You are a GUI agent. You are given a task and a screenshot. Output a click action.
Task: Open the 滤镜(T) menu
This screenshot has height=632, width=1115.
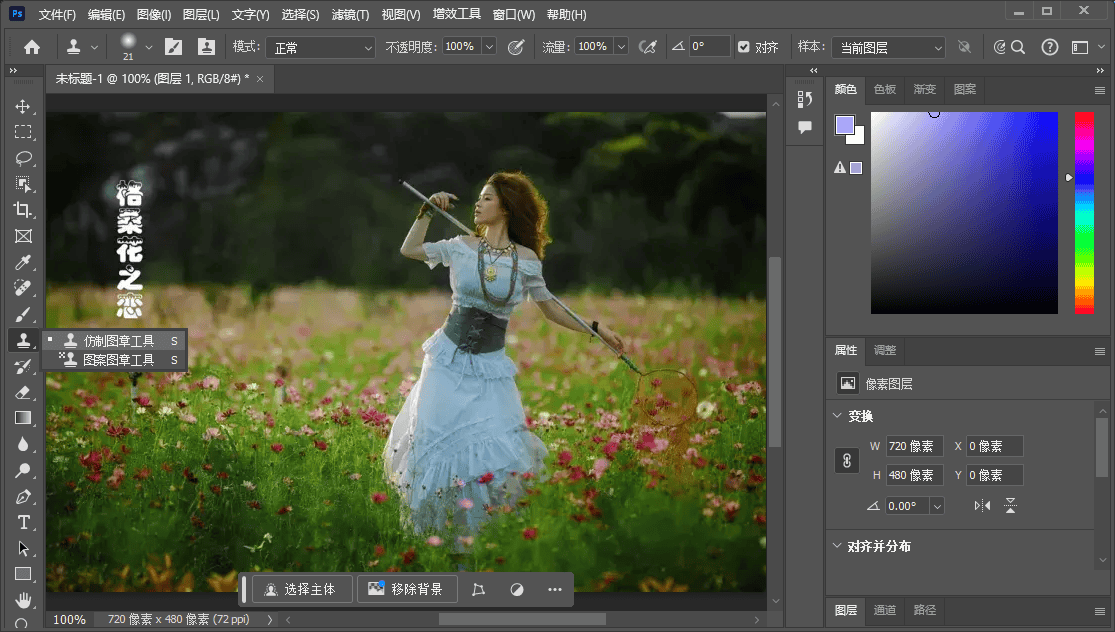[x=348, y=15]
